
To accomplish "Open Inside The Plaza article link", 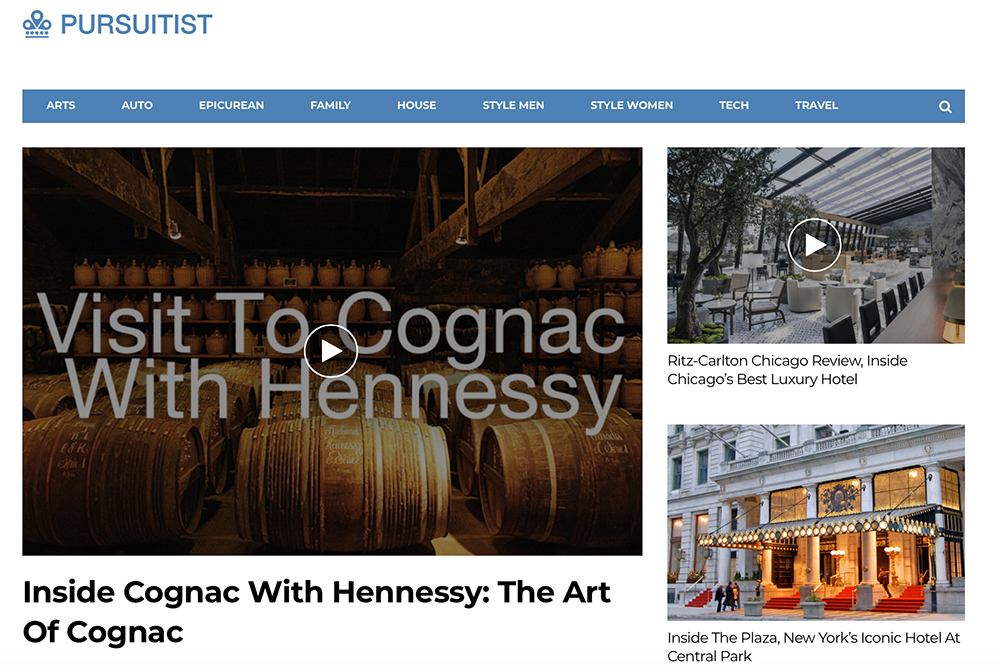I will tap(814, 647).
